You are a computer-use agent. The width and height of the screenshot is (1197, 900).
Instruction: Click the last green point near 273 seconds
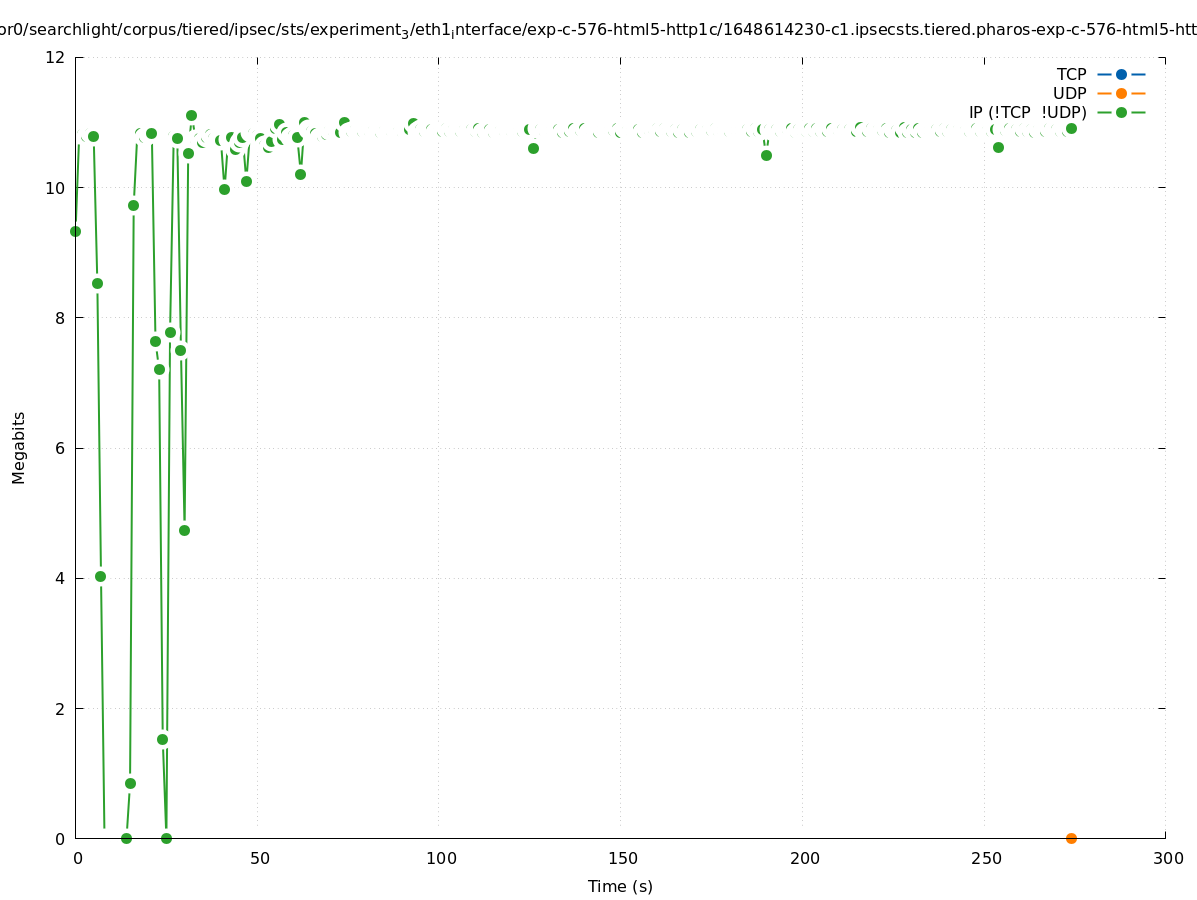1071,128
